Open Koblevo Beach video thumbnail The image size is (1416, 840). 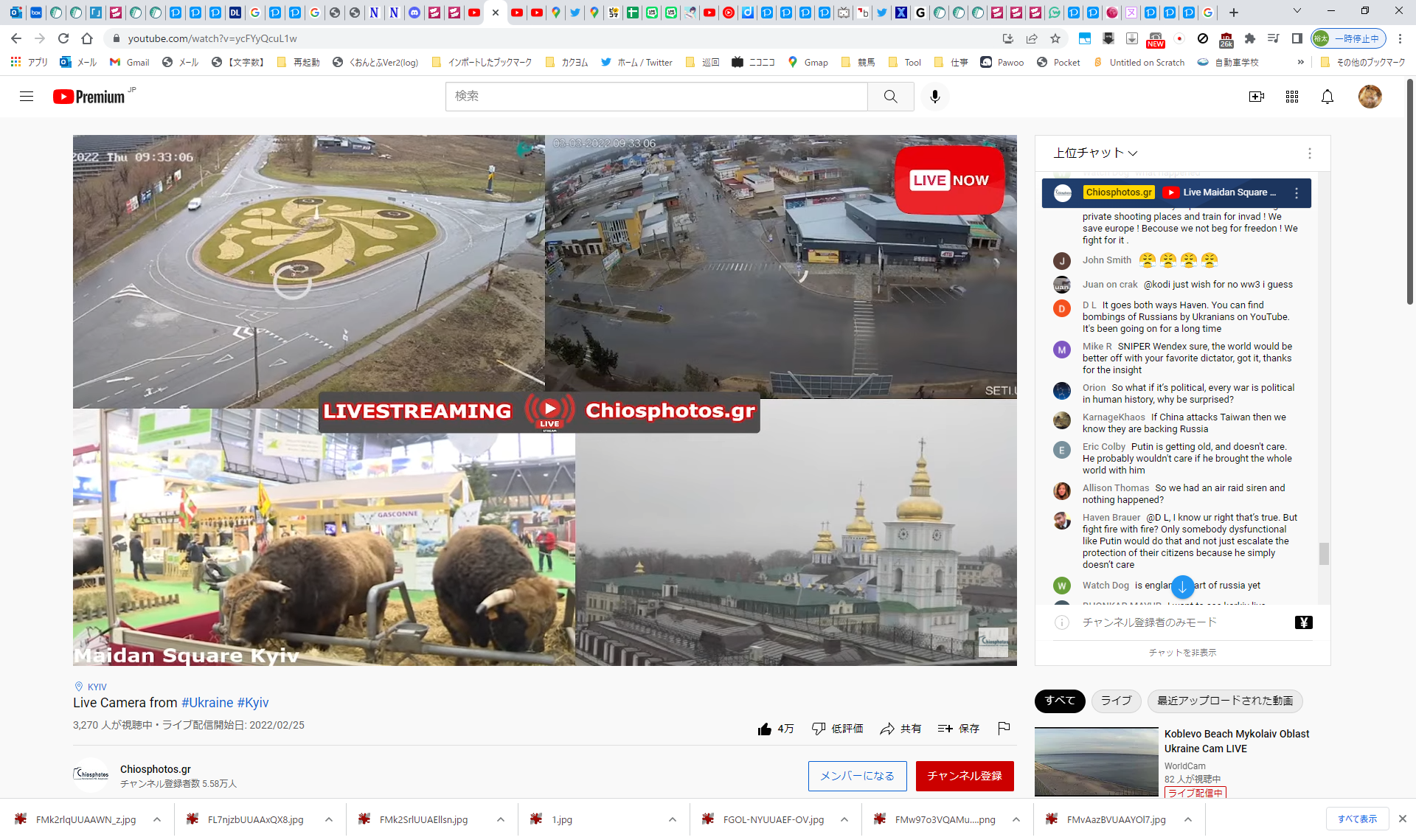pos(1096,762)
